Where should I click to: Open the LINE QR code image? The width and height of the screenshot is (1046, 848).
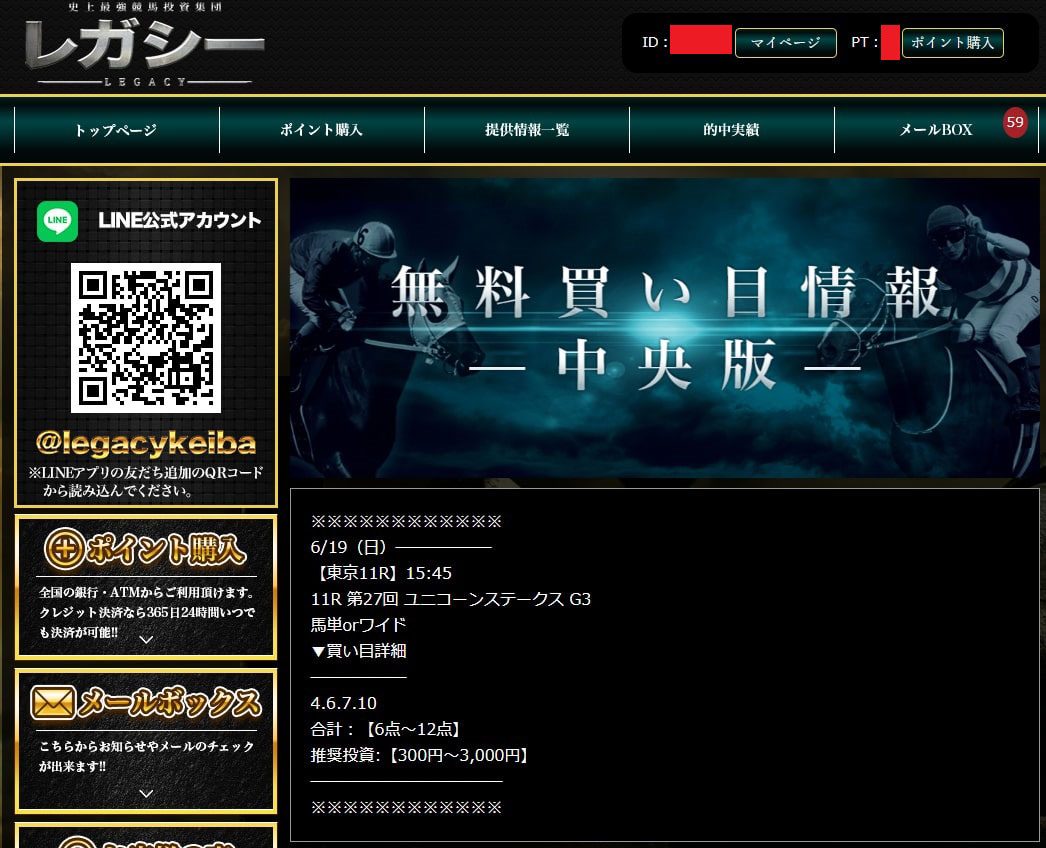tap(146, 337)
